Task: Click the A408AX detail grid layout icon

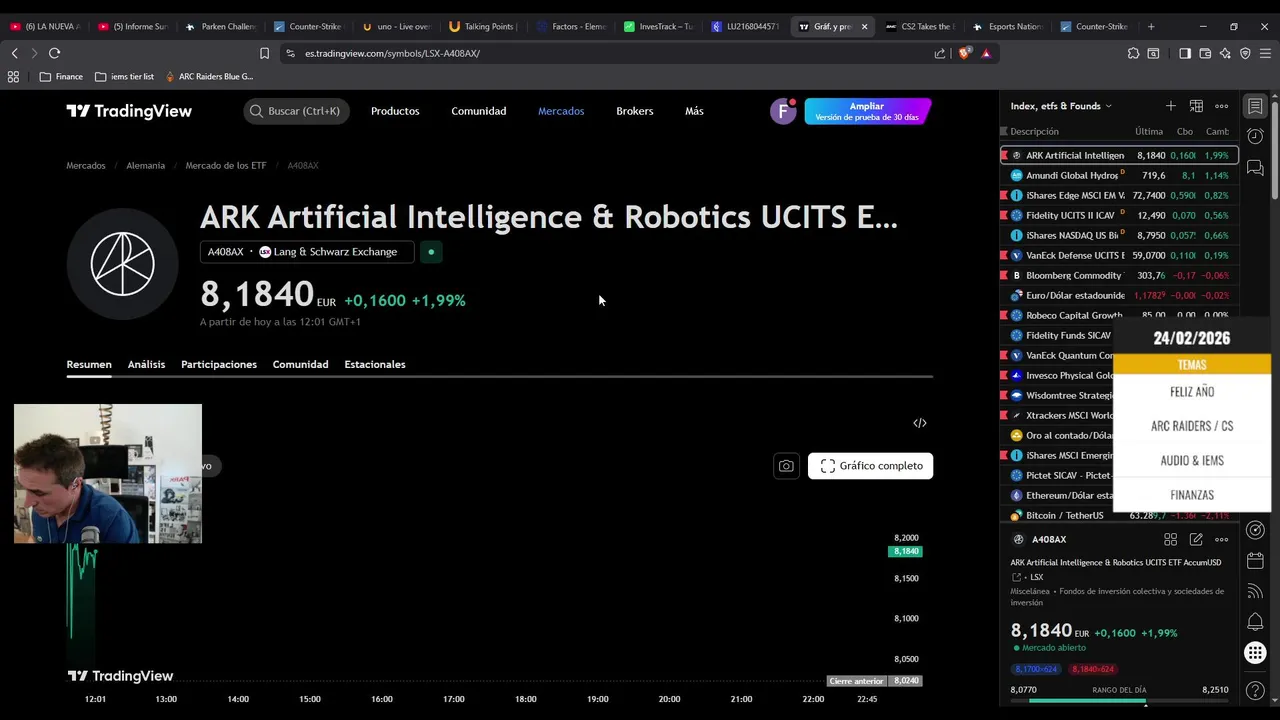Action: coord(1170,539)
